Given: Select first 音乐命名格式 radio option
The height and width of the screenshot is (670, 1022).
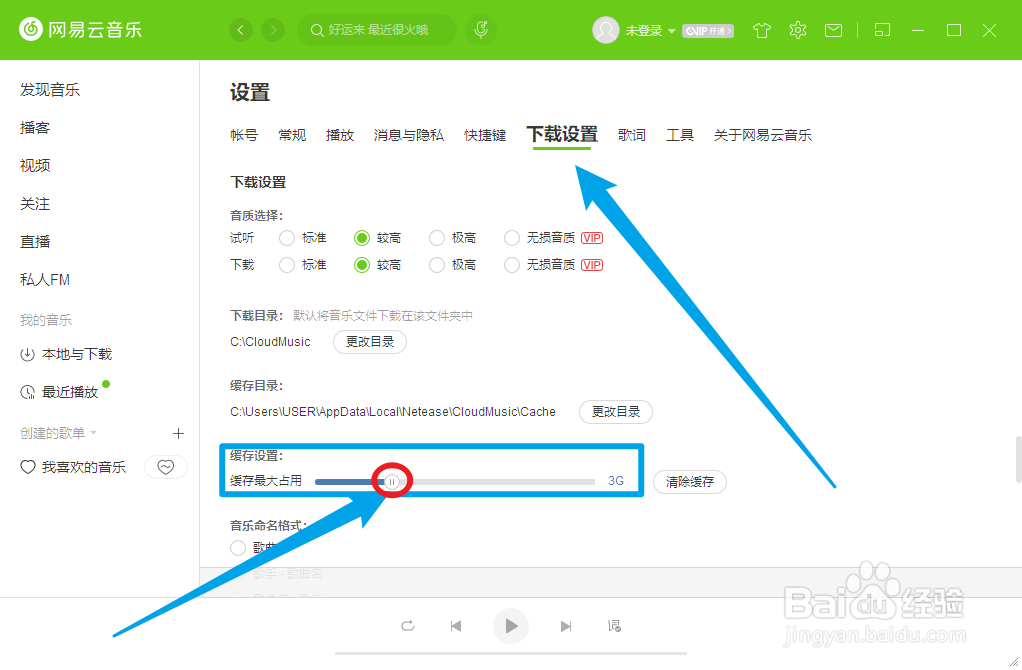Looking at the screenshot, I should [238, 548].
